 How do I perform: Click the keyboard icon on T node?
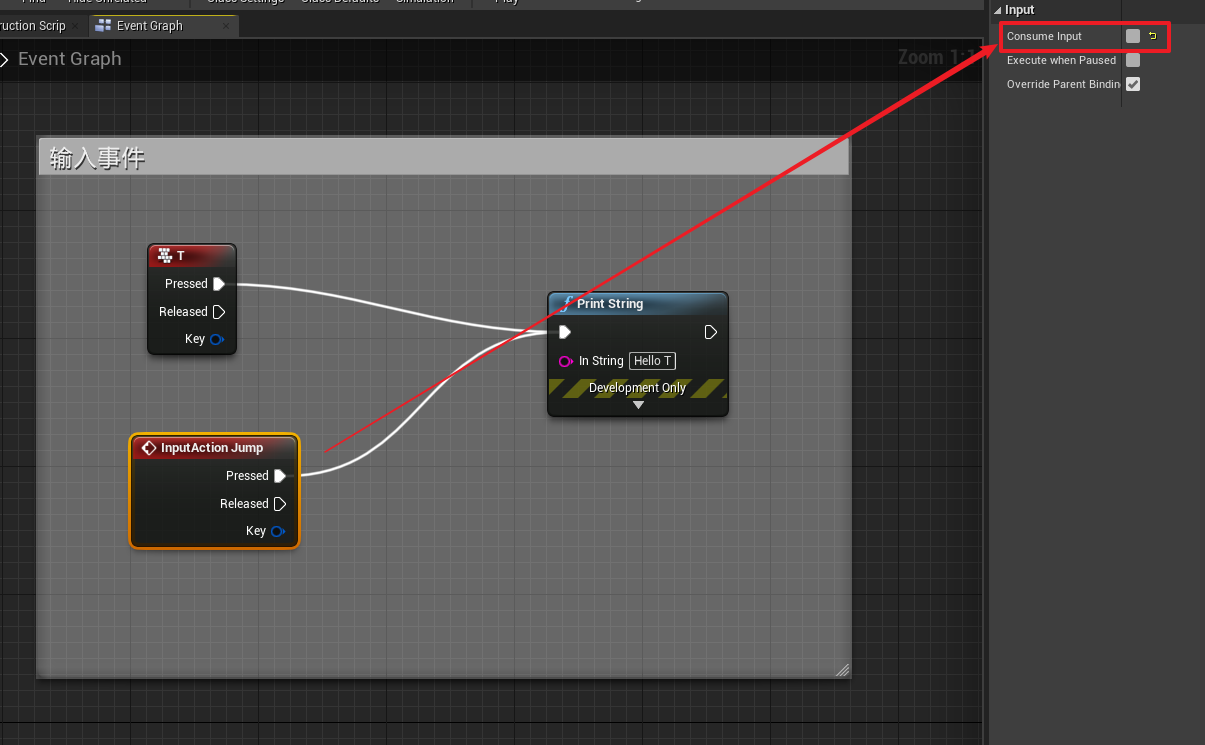click(x=165, y=256)
